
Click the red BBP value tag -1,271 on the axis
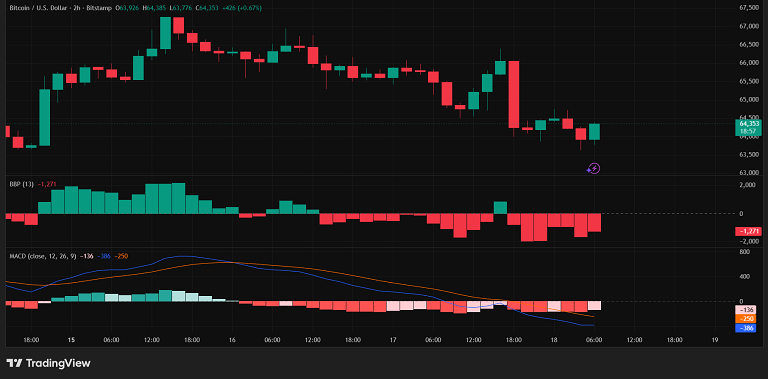(748, 231)
